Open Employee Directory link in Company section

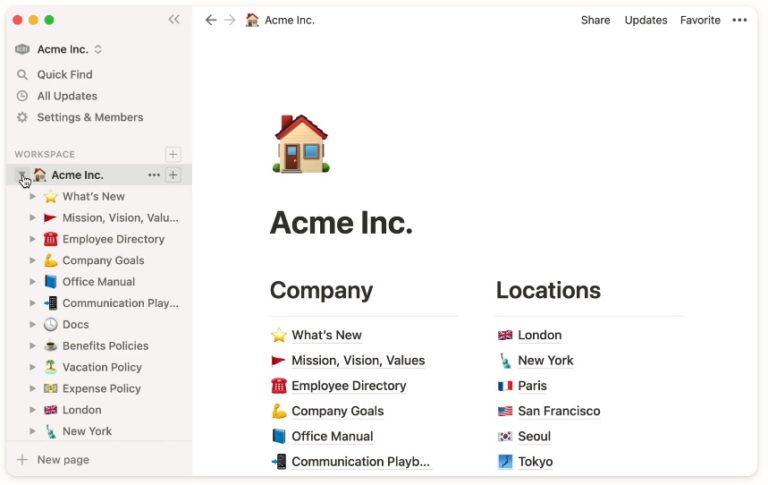pos(348,386)
